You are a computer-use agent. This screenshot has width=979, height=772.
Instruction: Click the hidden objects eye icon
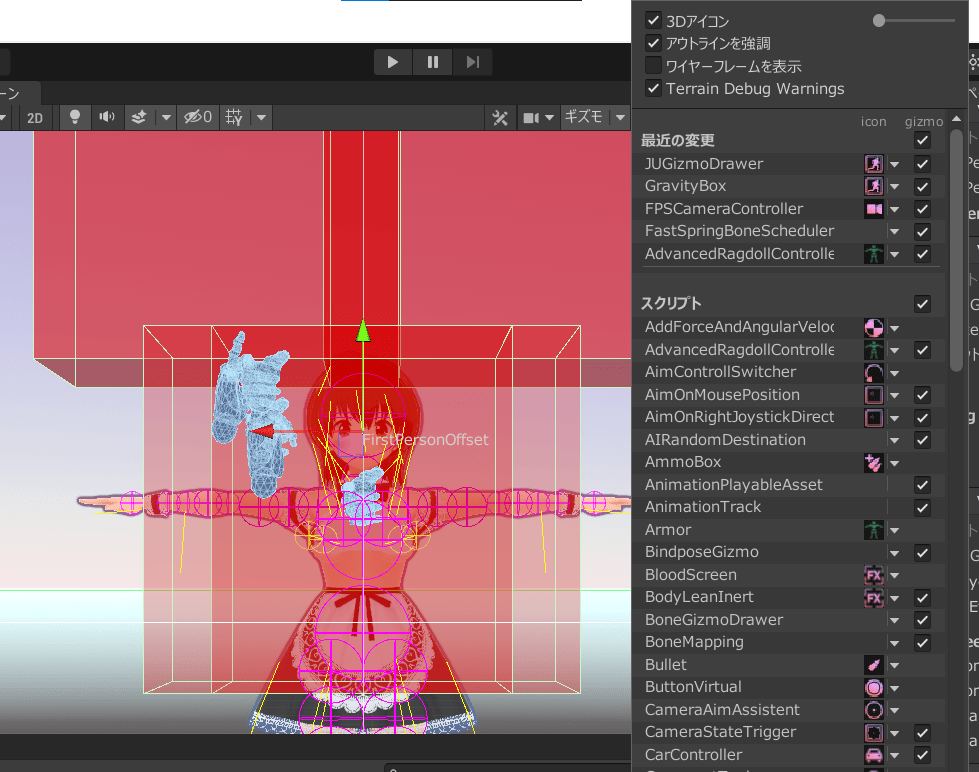[196, 117]
